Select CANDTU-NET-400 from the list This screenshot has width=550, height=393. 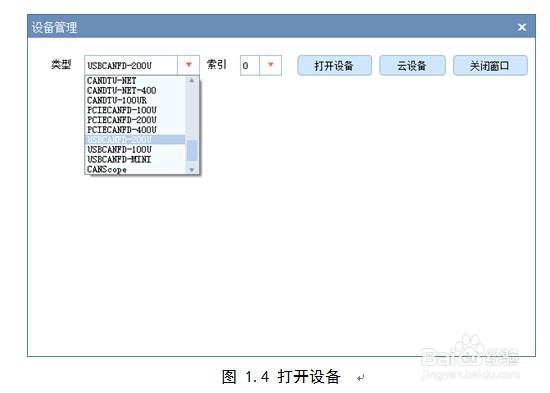(135, 91)
